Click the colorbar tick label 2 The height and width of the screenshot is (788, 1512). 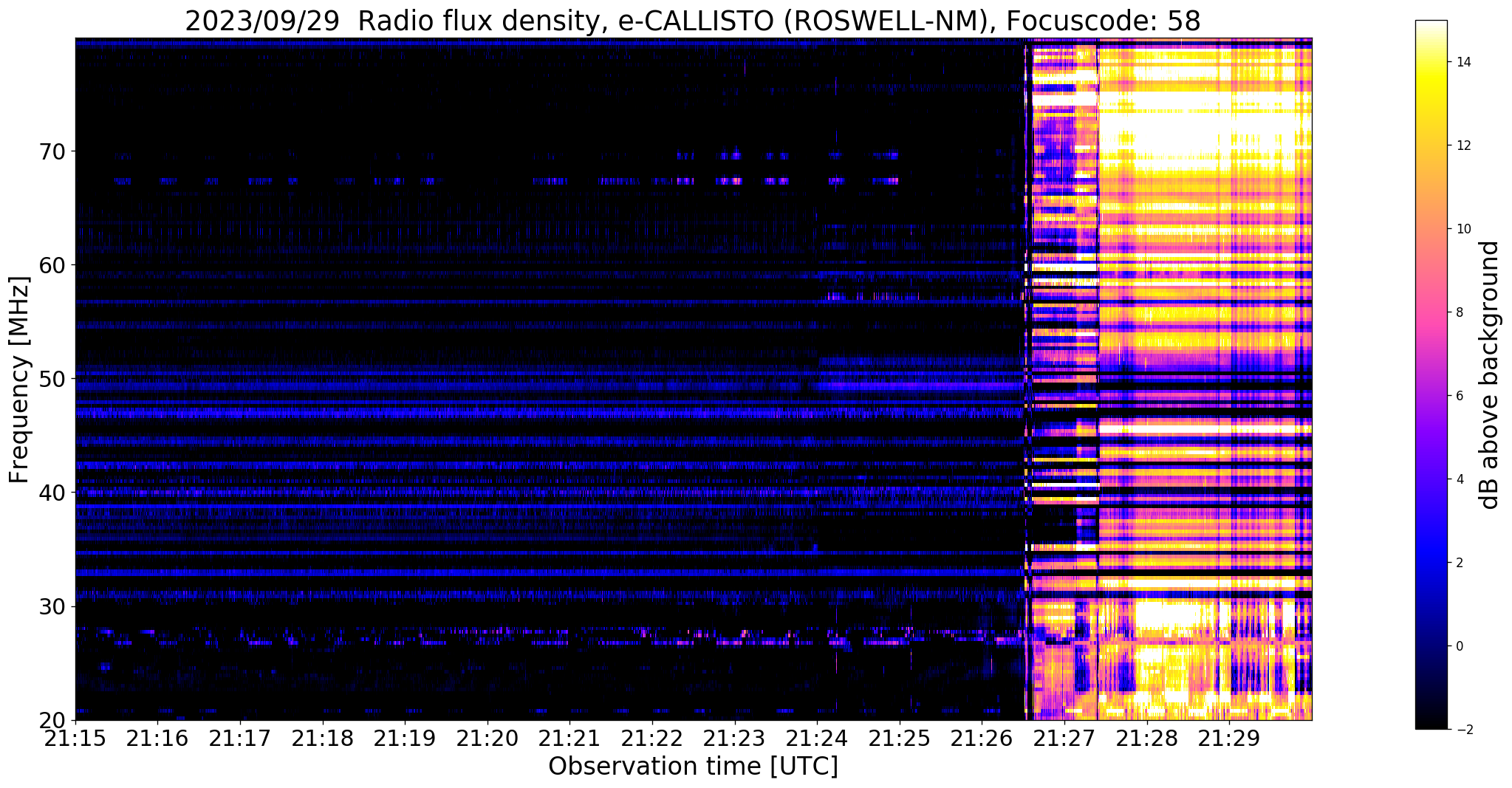(1458, 563)
